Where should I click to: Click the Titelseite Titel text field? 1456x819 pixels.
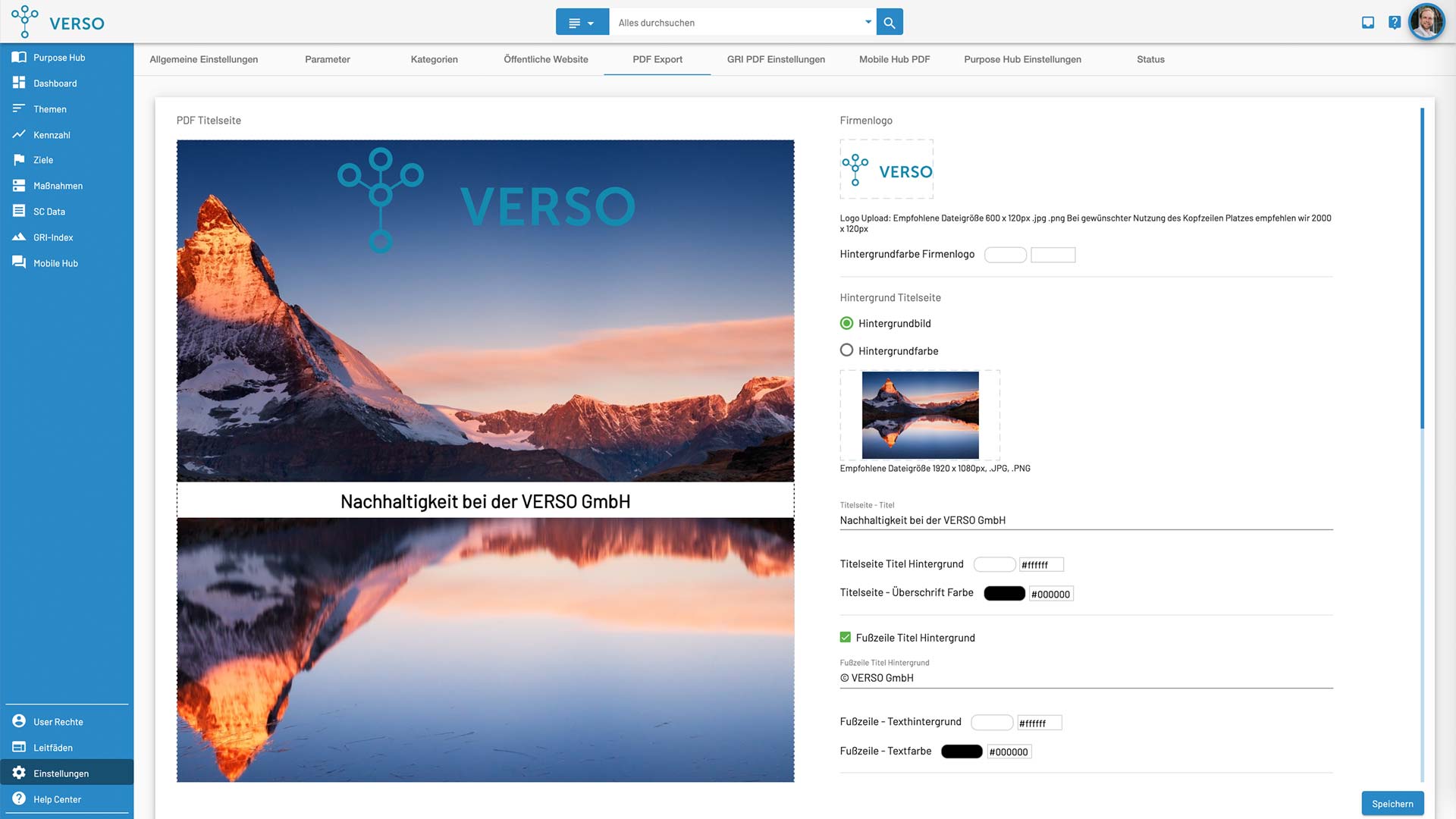[1084, 520]
